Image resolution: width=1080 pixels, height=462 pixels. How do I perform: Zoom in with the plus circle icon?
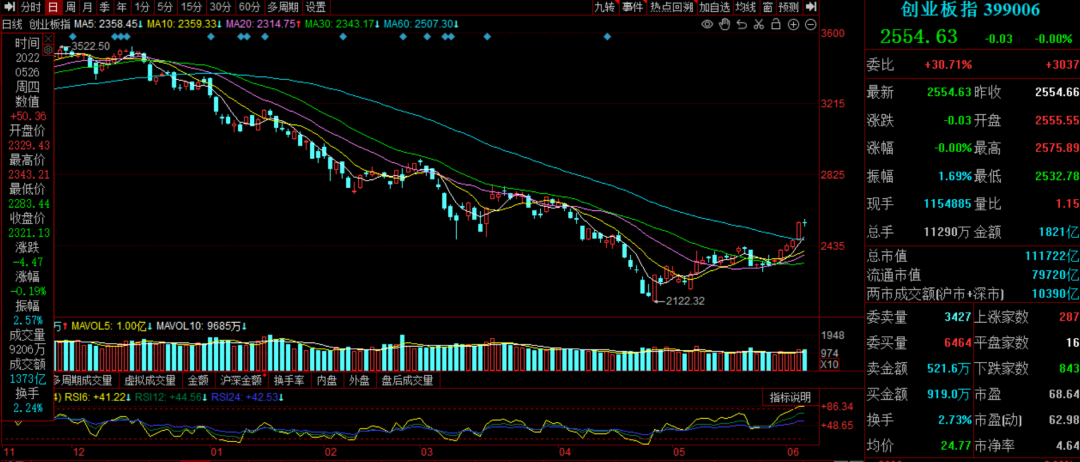coord(793,25)
